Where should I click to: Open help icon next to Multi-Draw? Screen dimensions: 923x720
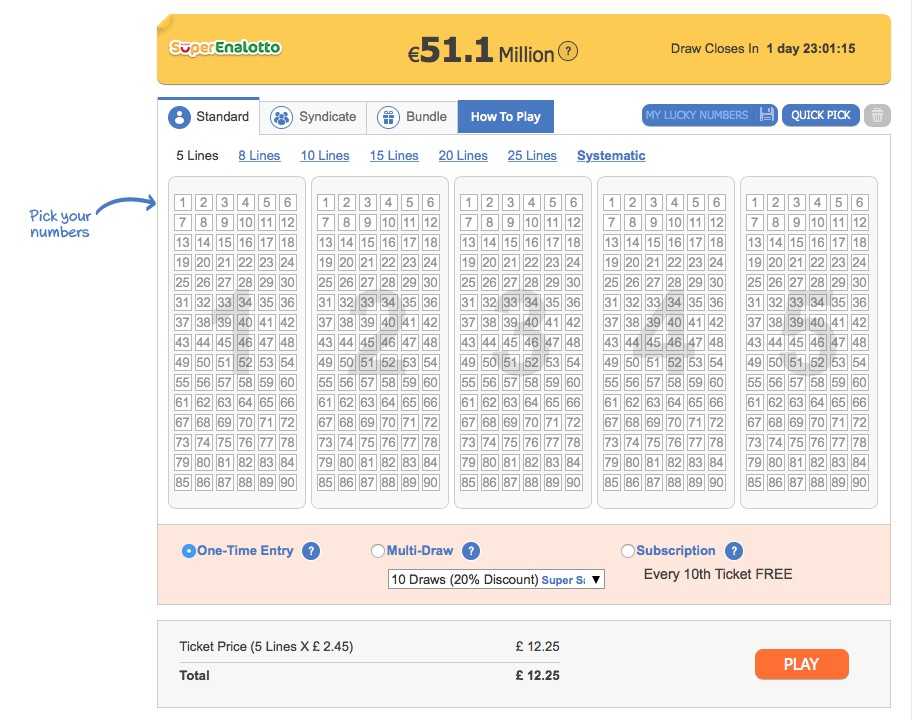pyautogui.click(x=471, y=551)
